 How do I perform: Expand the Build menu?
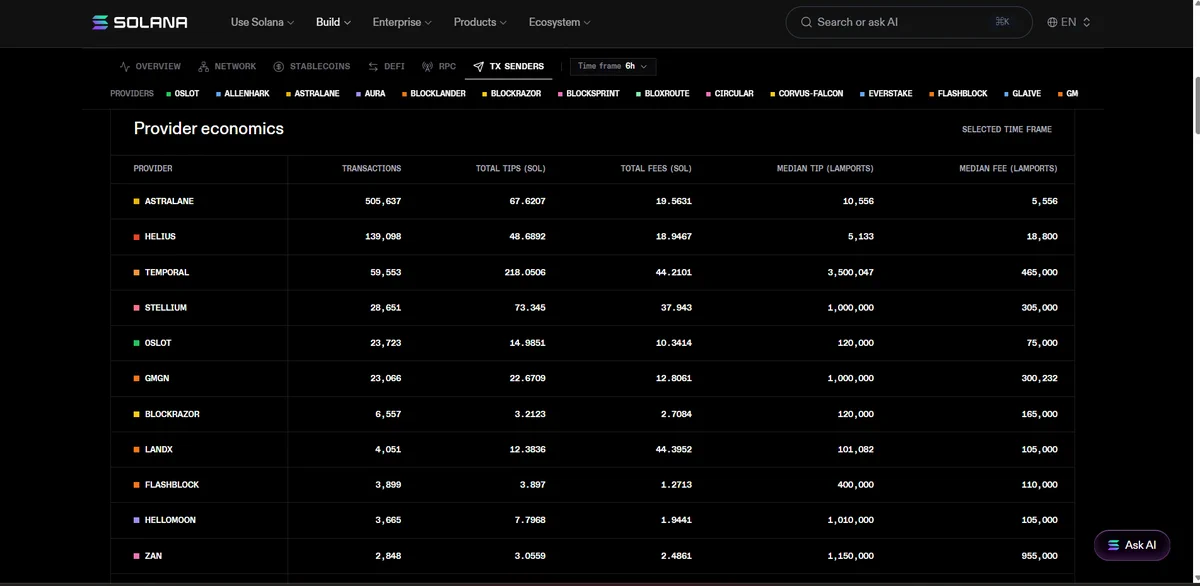333,22
